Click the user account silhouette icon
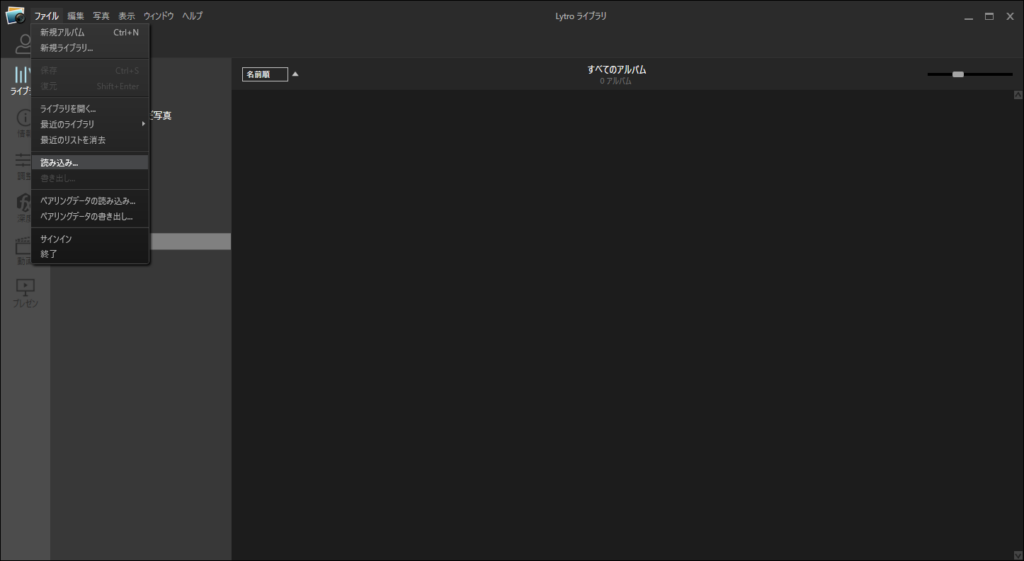The image size is (1024, 561). (x=24, y=44)
